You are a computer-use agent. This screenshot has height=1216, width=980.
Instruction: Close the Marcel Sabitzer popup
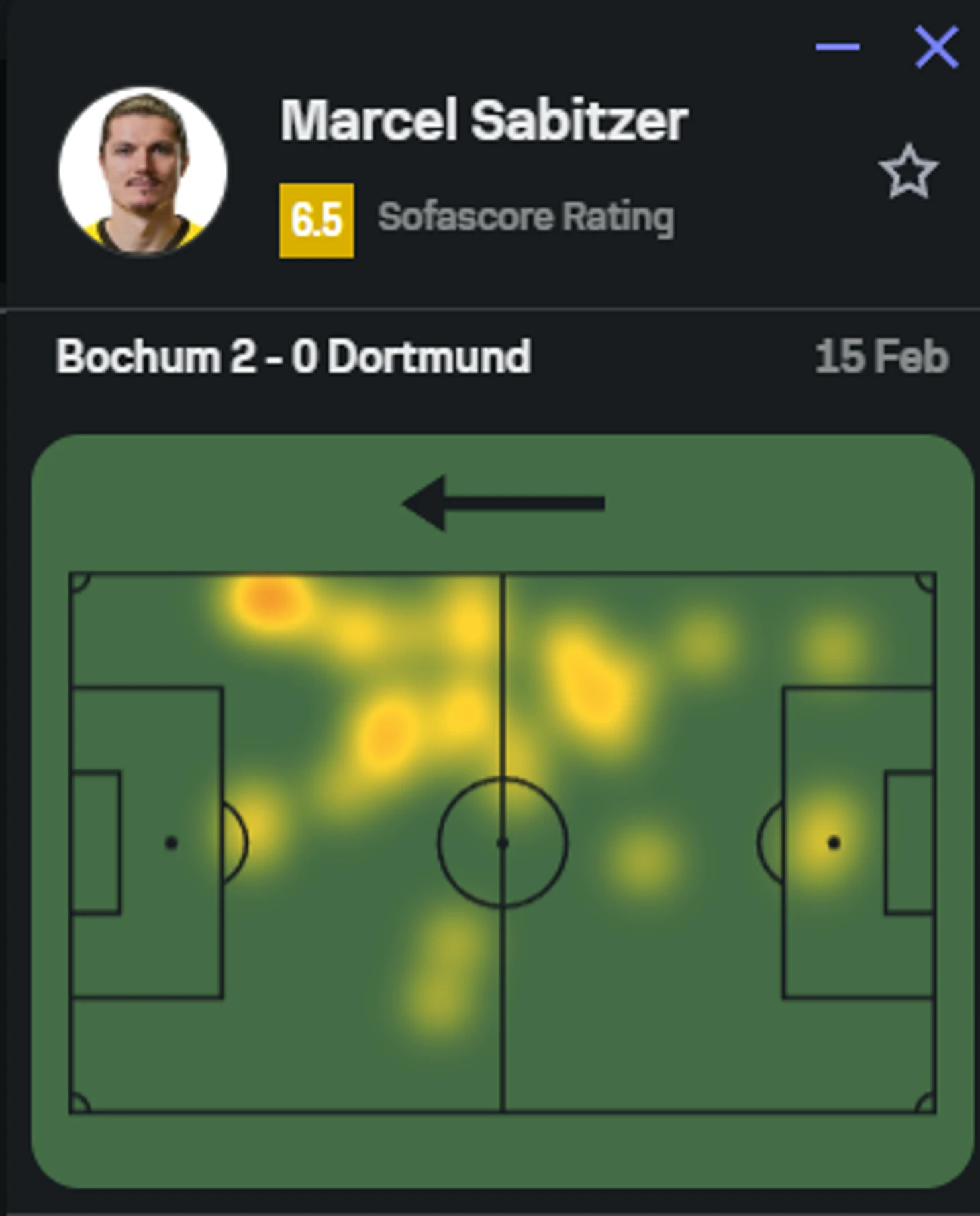pyautogui.click(x=936, y=47)
